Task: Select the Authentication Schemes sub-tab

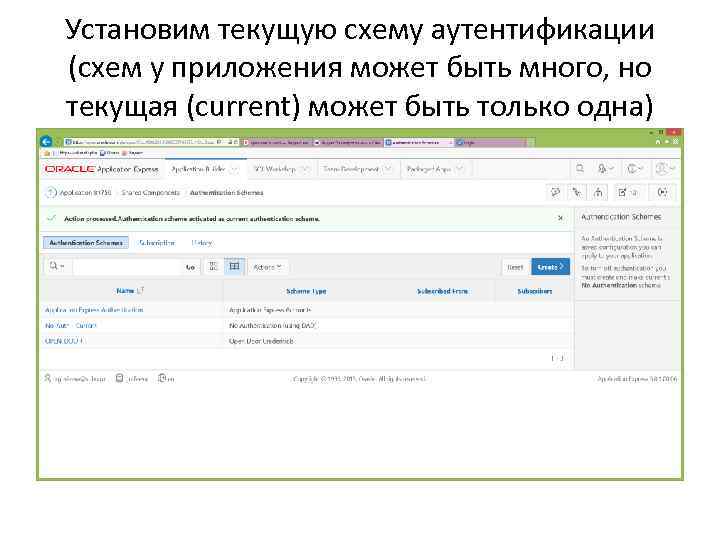Action: 86,242
